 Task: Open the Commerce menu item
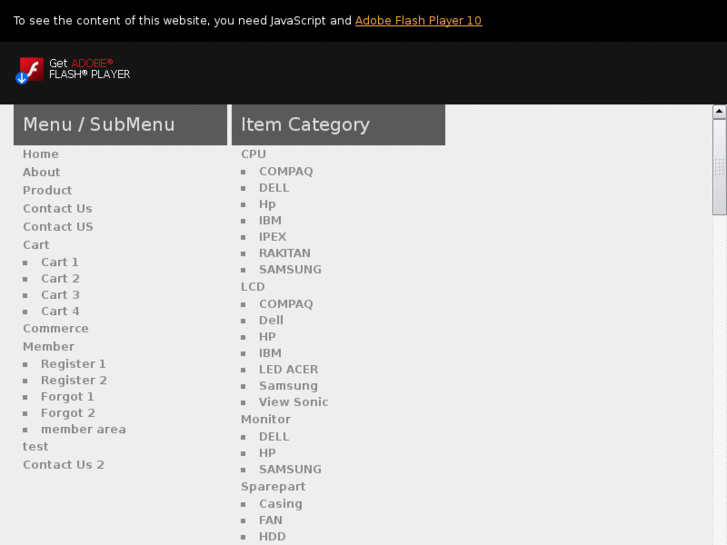pyautogui.click(x=56, y=328)
